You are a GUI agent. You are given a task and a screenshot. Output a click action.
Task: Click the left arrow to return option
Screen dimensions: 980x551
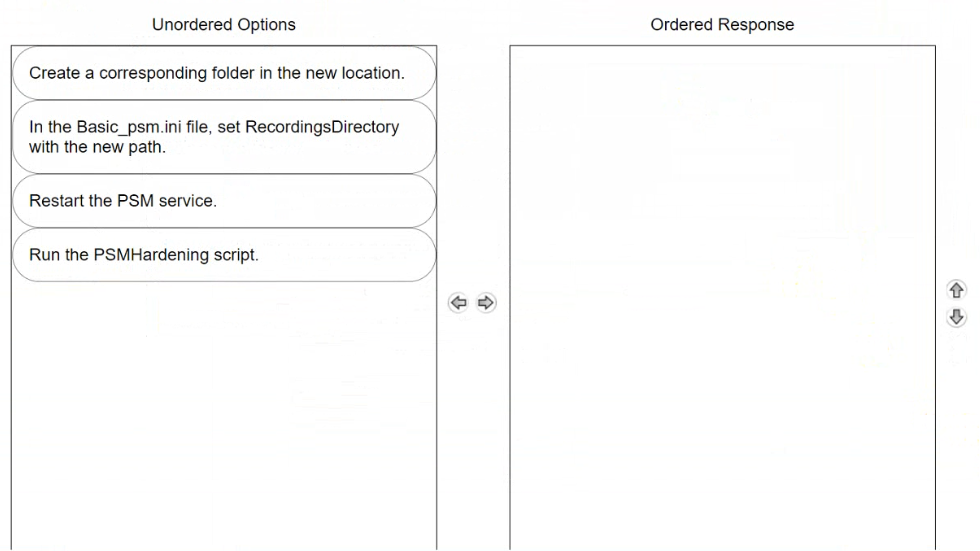(458, 303)
